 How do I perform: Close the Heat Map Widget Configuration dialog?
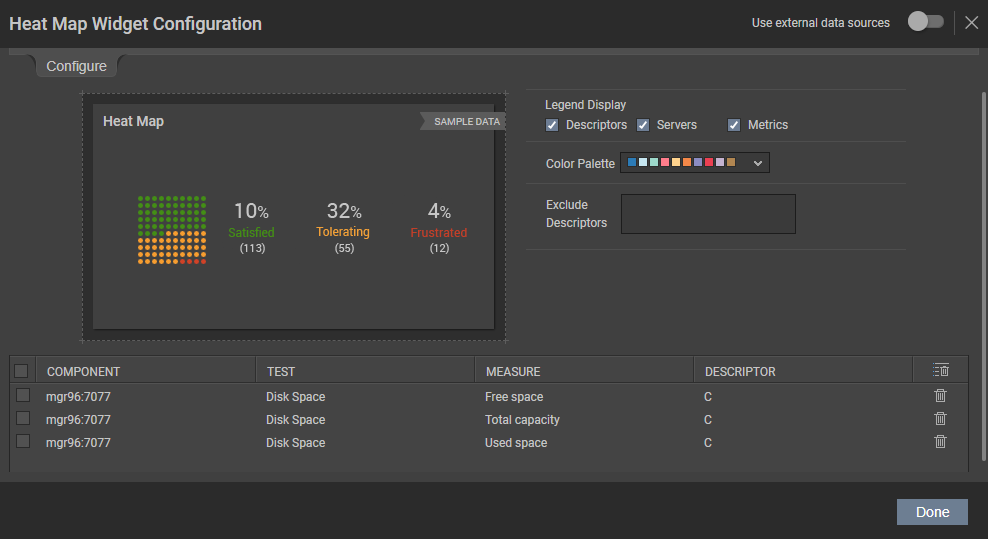point(972,23)
